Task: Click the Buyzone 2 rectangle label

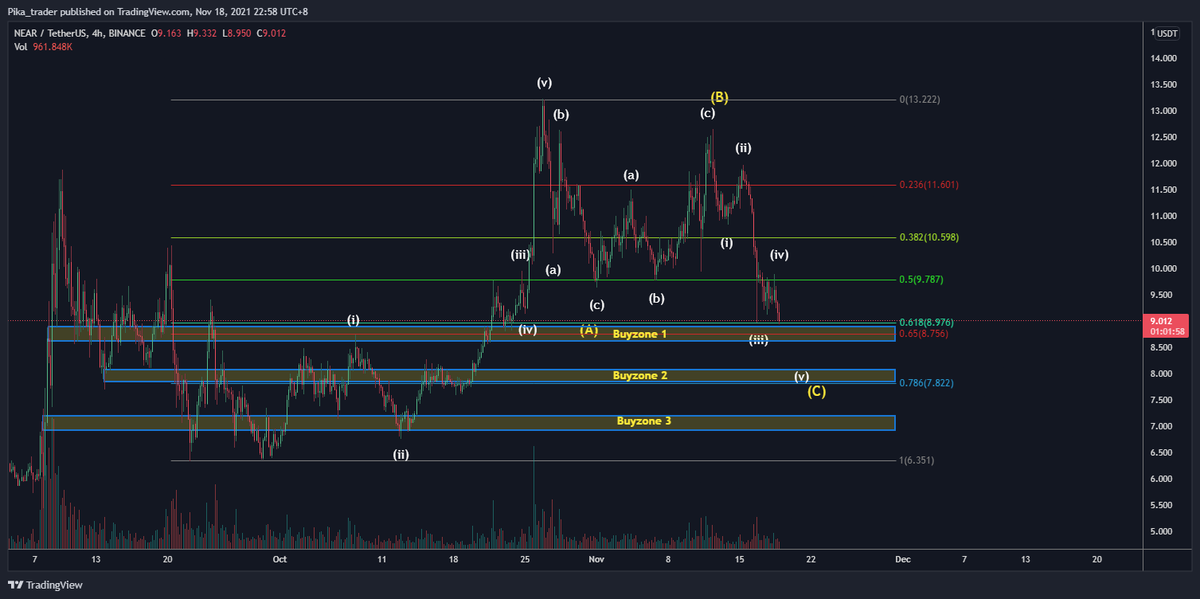Action: coord(640,376)
